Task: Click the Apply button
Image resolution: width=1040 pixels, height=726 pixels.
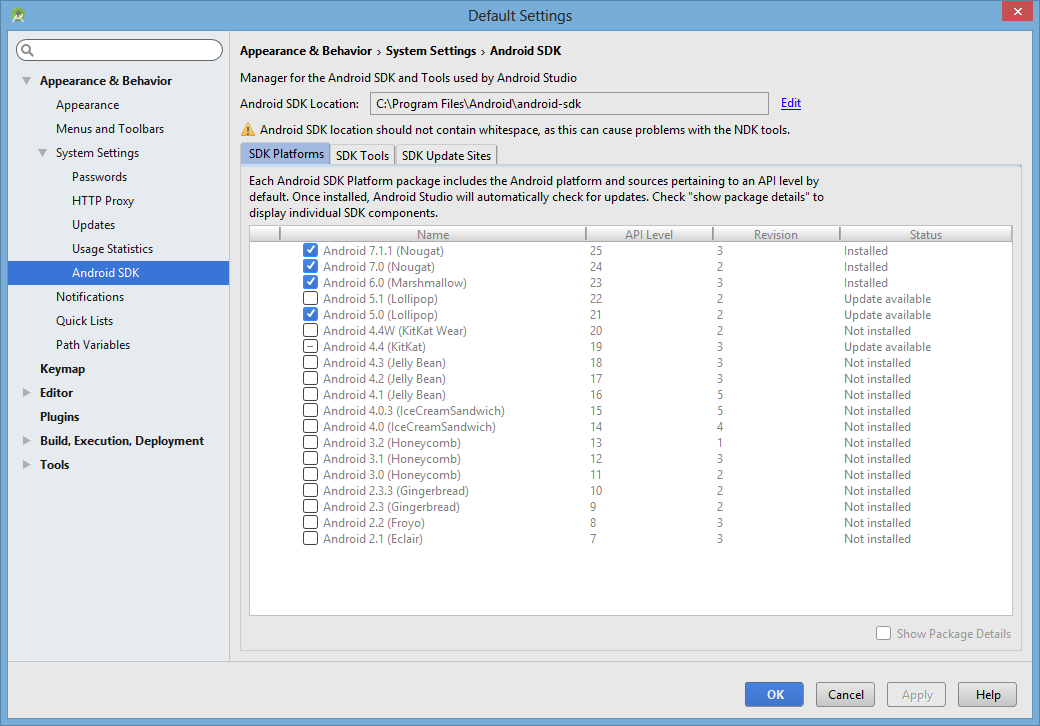Action: (916, 694)
